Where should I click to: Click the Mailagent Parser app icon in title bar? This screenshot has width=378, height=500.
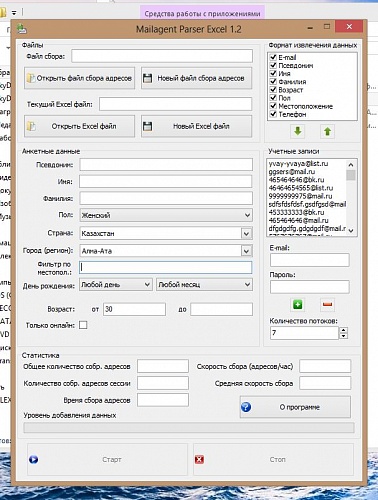pos(22,29)
